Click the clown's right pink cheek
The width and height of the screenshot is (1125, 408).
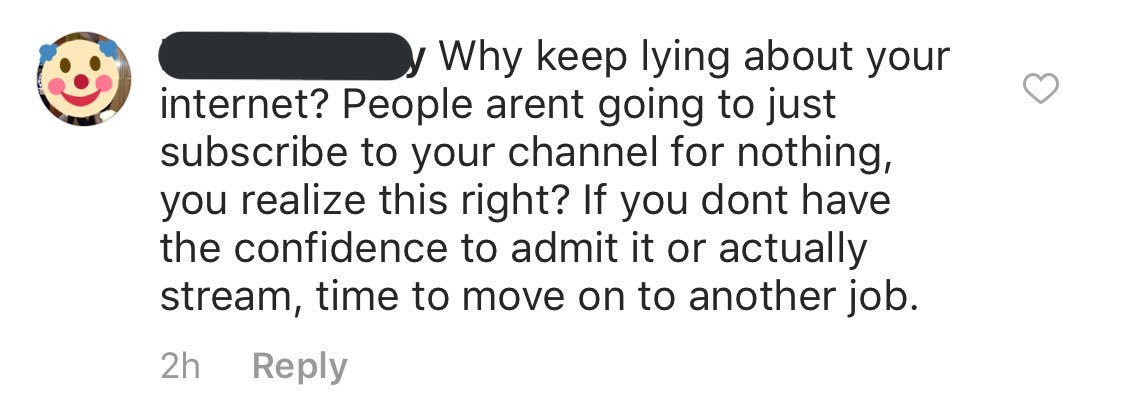pos(104,83)
